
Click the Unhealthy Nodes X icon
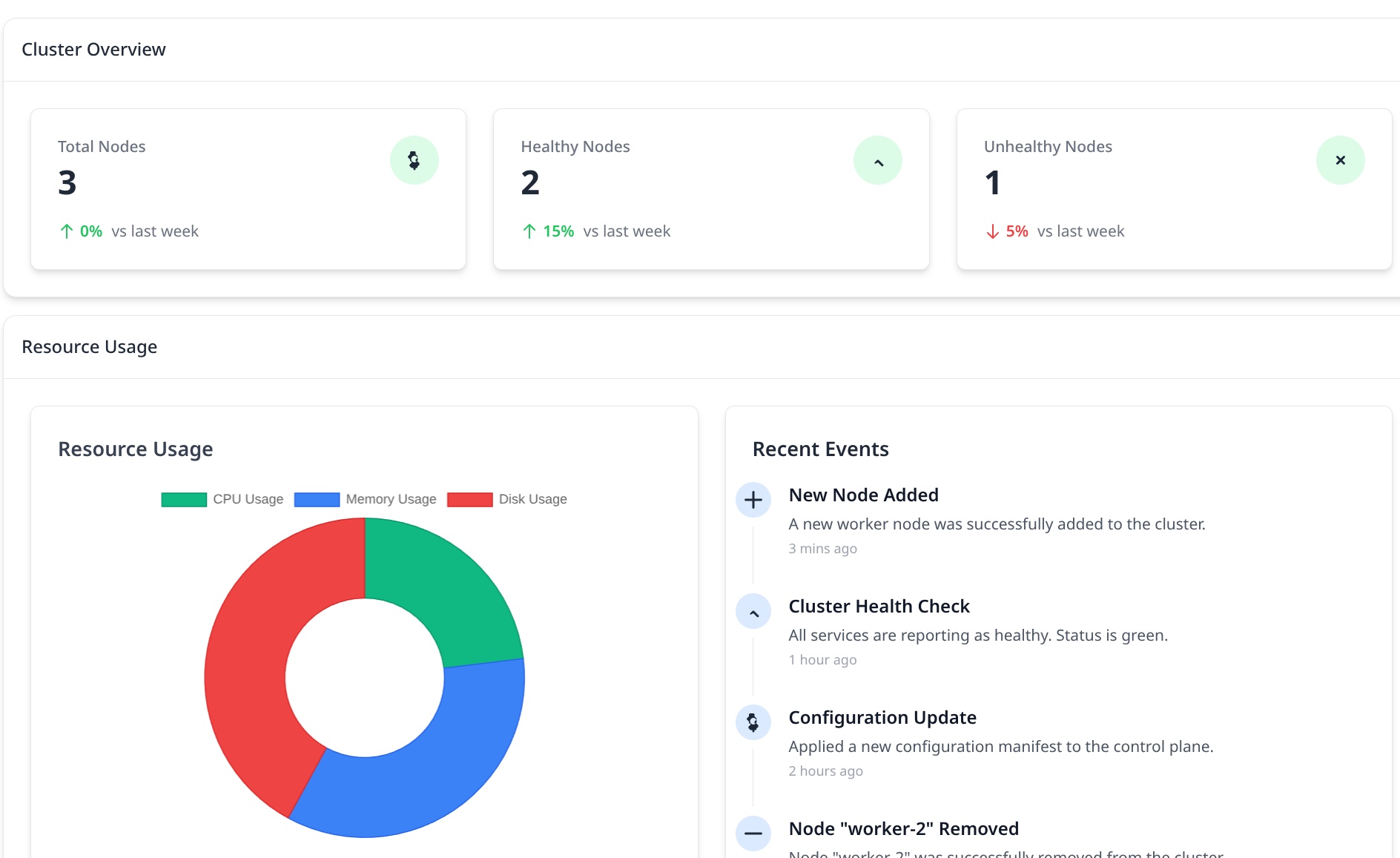pos(1340,160)
